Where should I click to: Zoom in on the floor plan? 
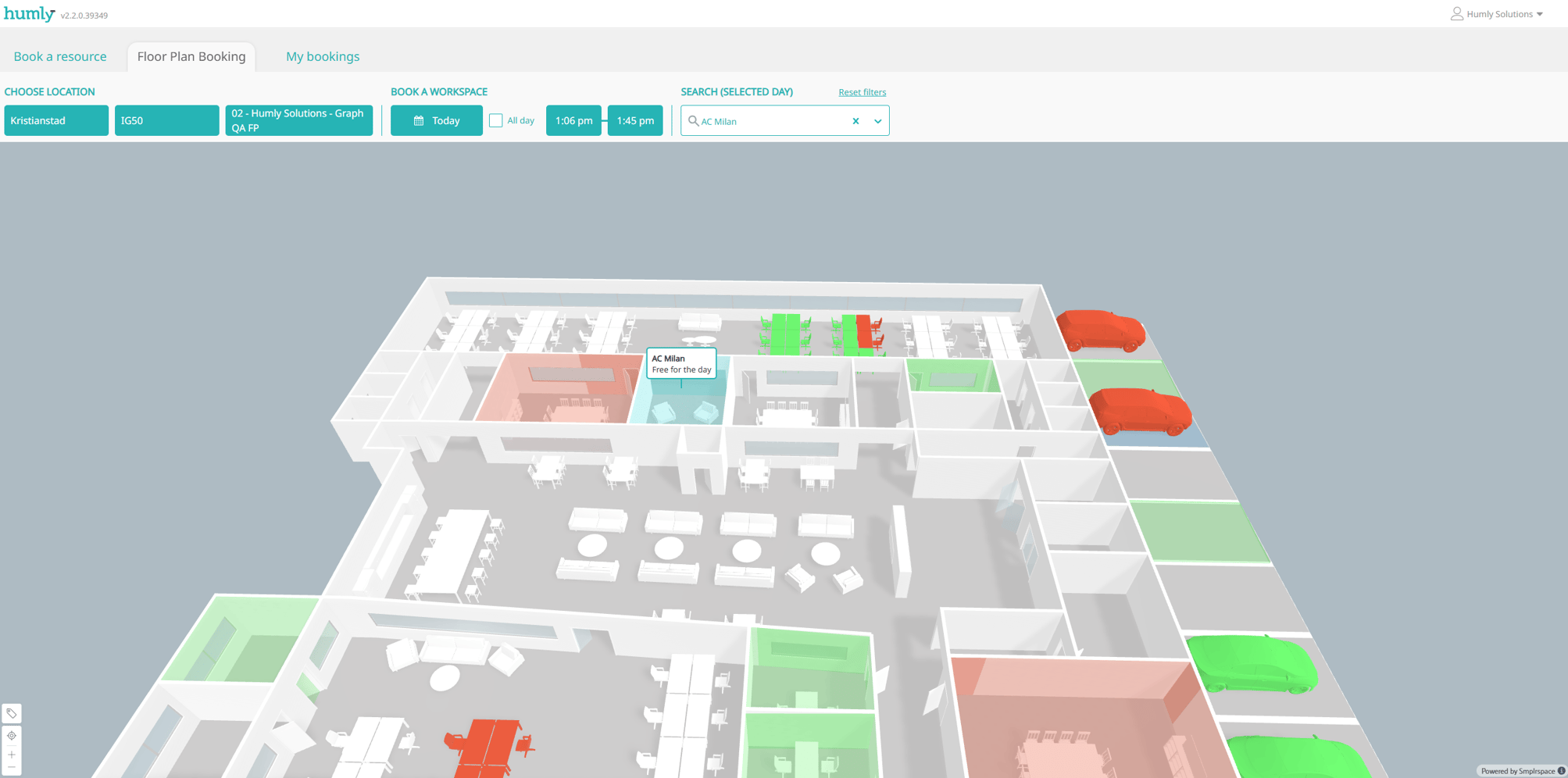[12, 755]
